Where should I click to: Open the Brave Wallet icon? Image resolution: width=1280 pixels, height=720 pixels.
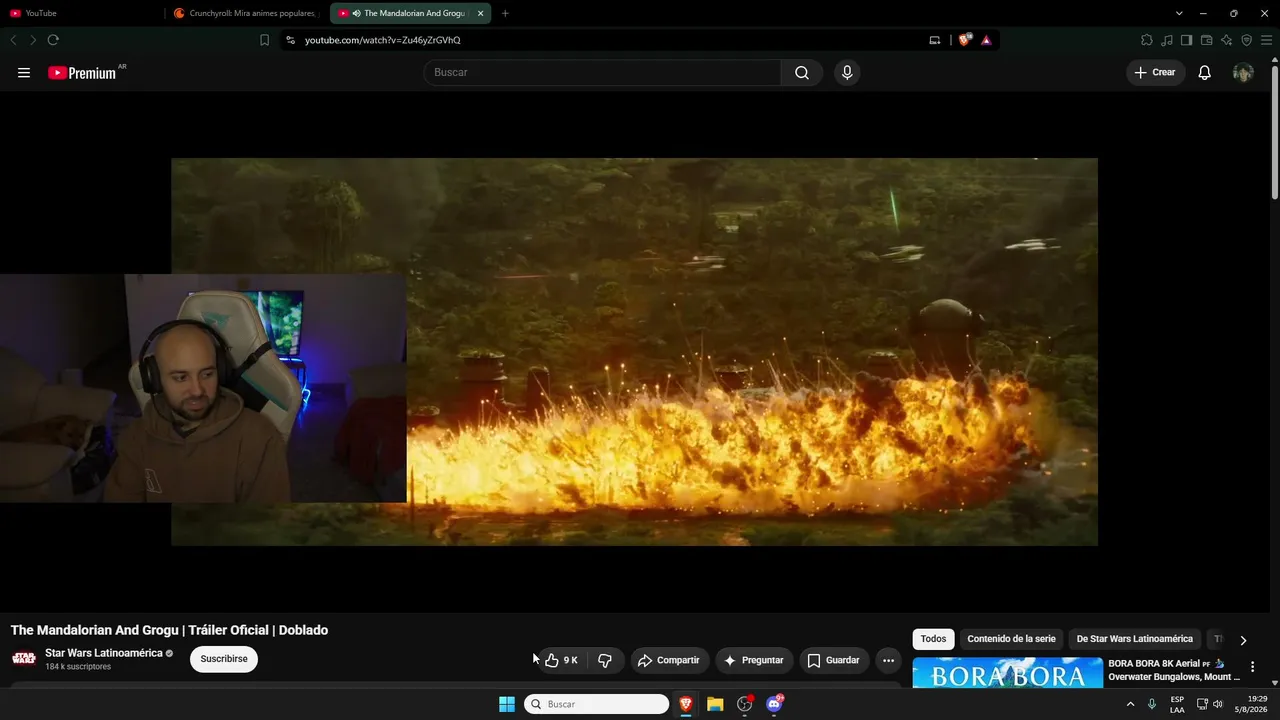(x=1206, y=40)
